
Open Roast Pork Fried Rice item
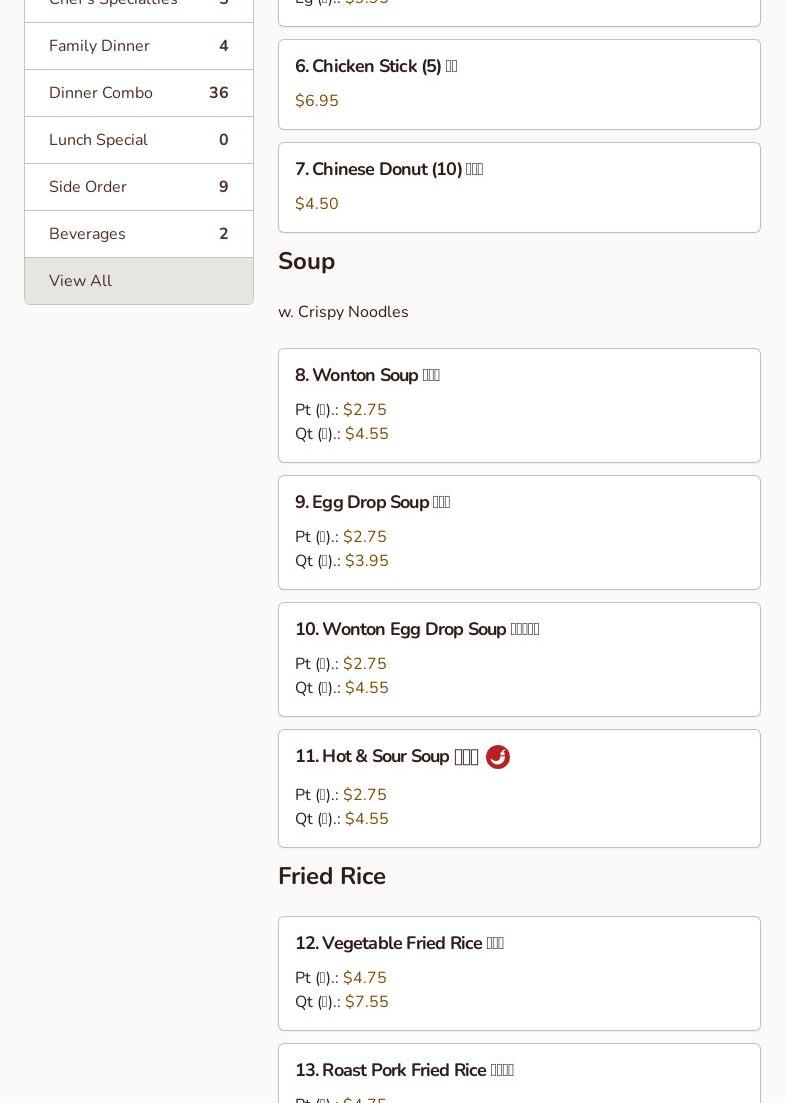coord(404,1070)
